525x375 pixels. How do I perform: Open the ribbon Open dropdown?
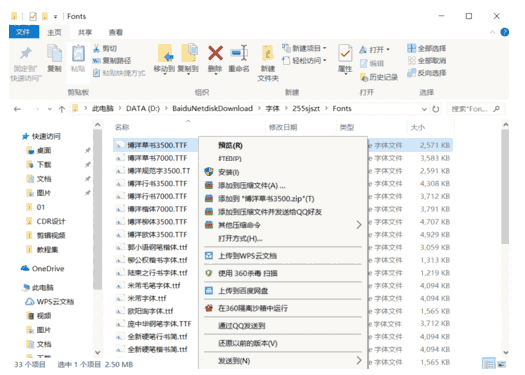[375, 50]
